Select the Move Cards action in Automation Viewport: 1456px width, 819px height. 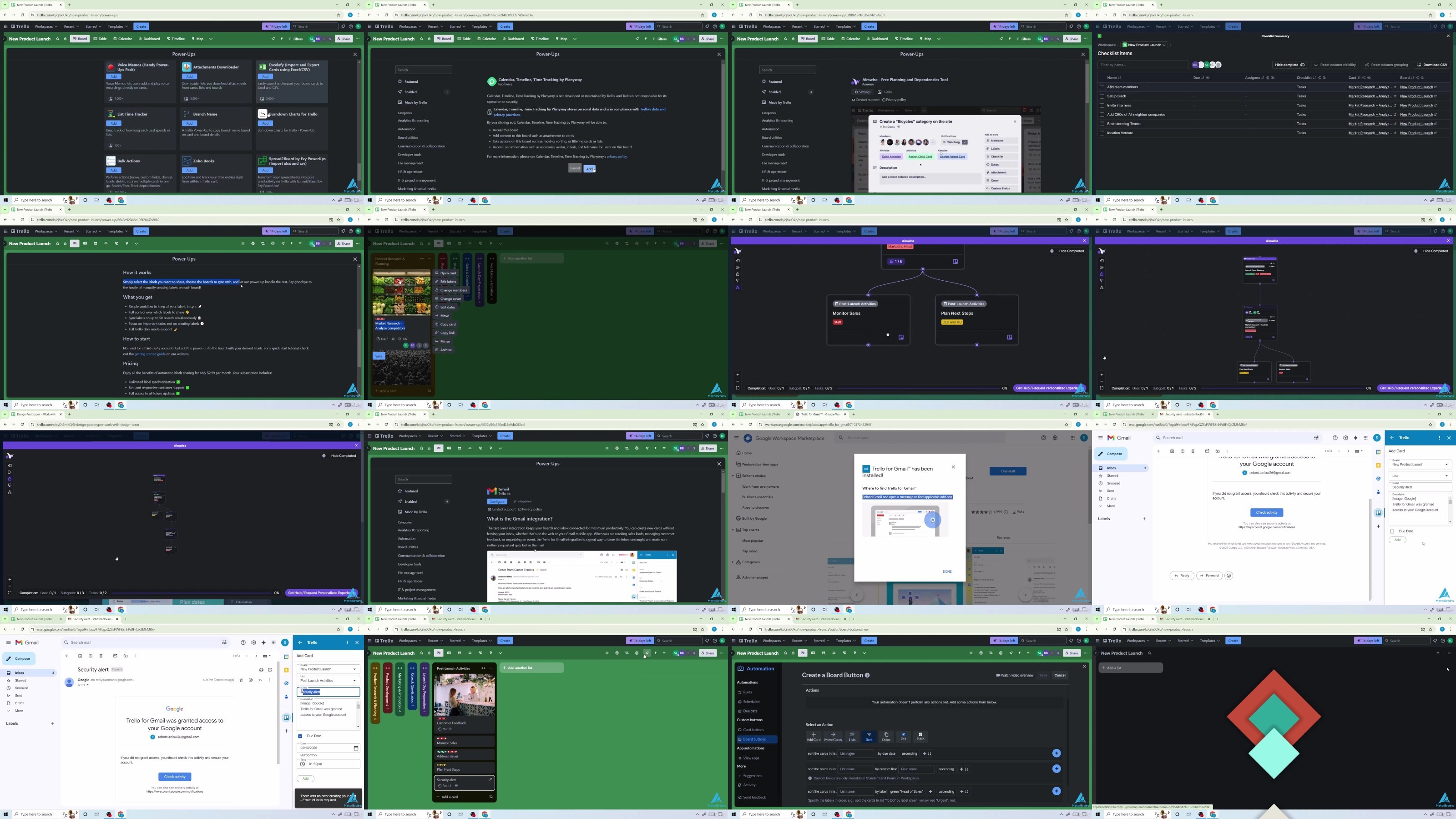coord(833,737)
